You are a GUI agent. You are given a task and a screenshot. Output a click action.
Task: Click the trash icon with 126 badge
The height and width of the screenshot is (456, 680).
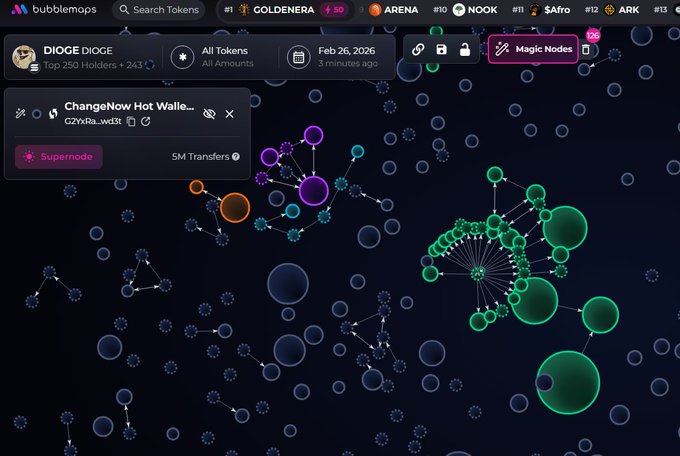tap(586, 49)
